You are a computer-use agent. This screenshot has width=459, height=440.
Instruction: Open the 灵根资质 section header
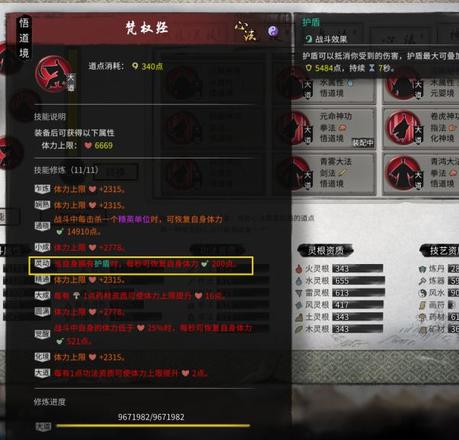coord(325,251)
